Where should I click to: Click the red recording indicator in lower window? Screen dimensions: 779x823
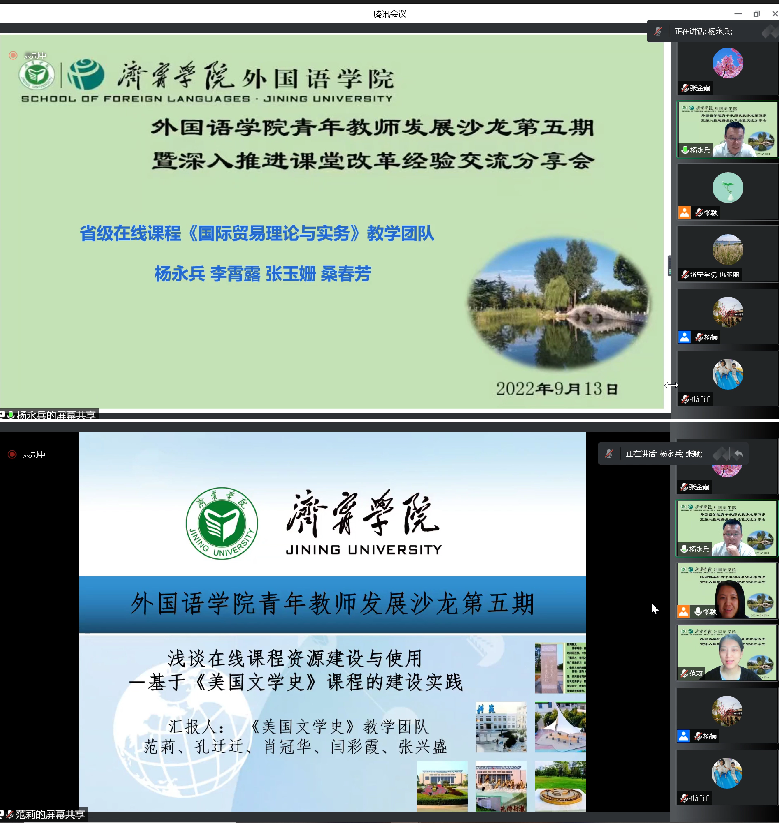12,453
